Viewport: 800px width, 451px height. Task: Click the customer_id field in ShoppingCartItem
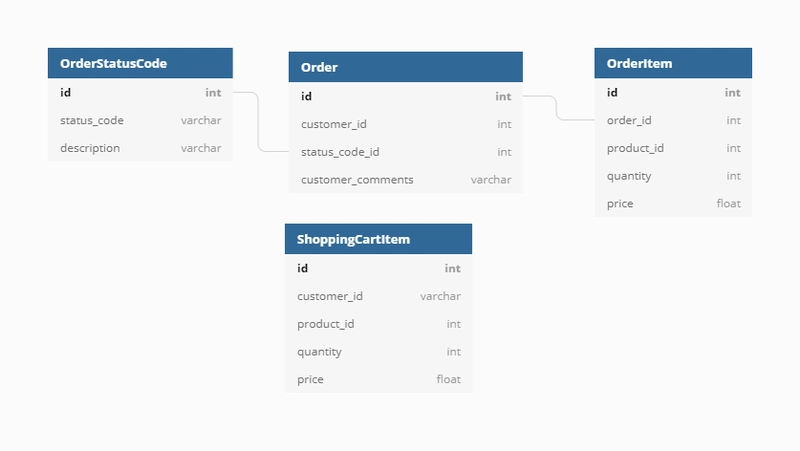tap(378, 296)
